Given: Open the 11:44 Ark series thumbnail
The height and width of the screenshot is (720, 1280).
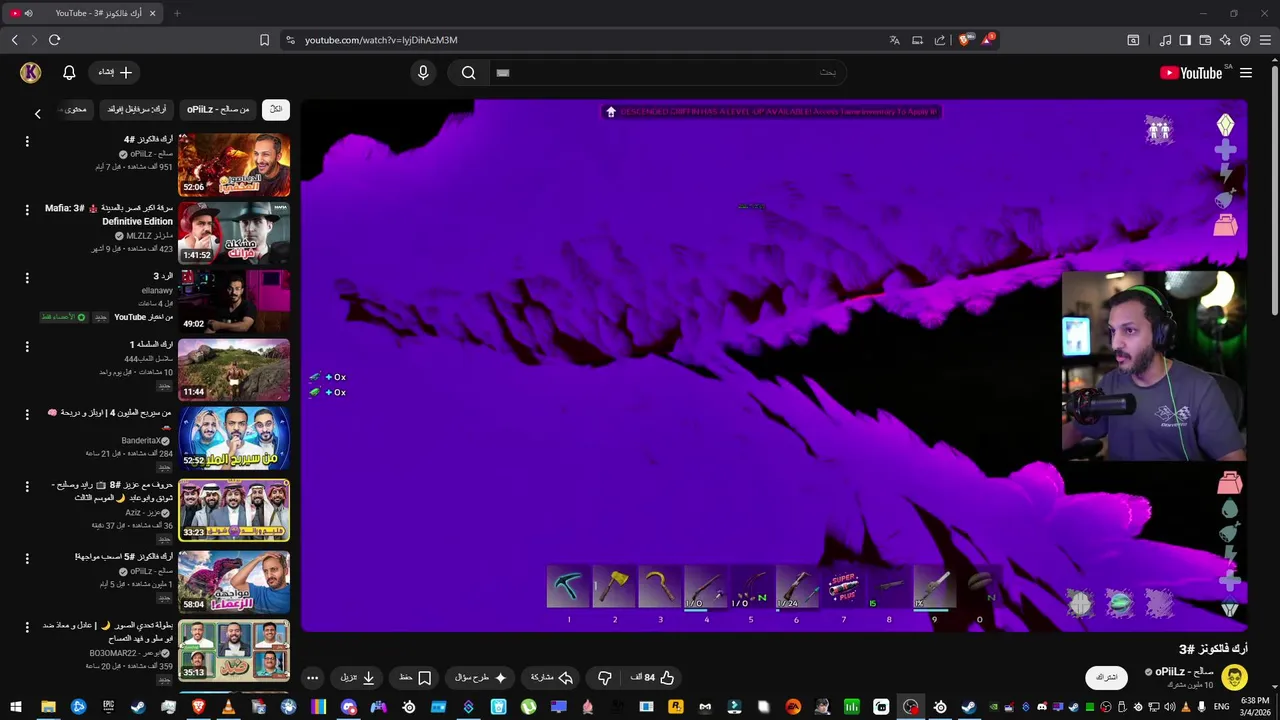Looking at the screenshot, I should [234, 370].
